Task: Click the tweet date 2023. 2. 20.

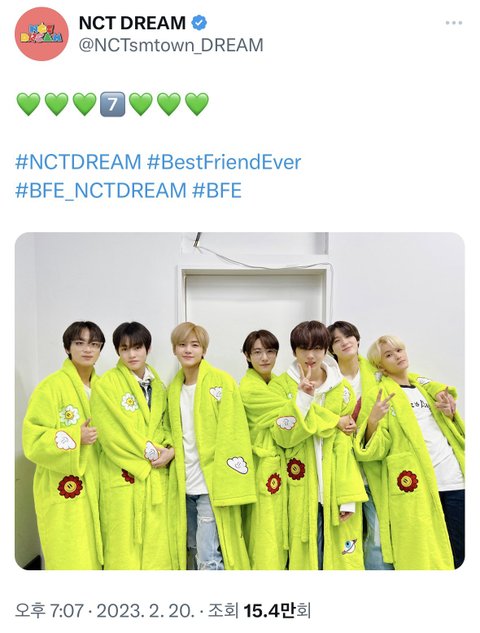Action: point(146,611)
